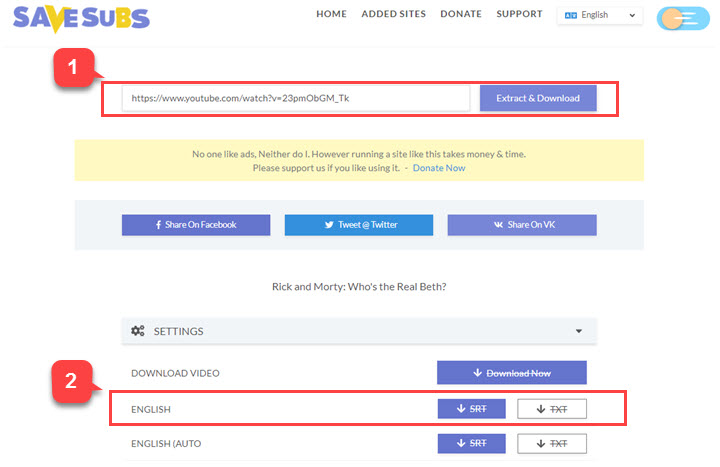Download English subtitles as TXT
This screenshot has height=467, width=720.
pyautogui.click(x=551, y=408)
